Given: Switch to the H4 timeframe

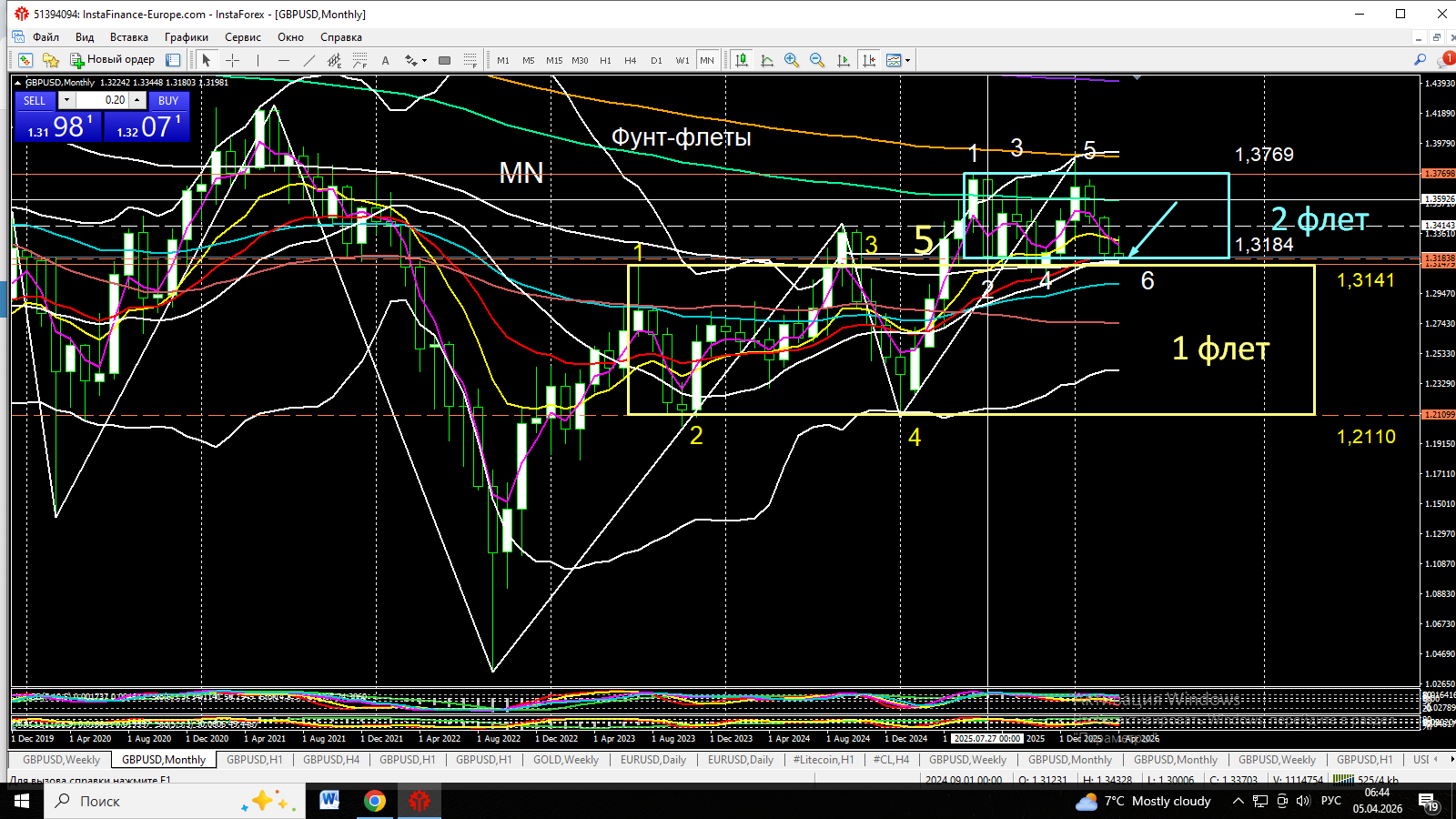Looking at the screenshot, I should coord(631,60).
